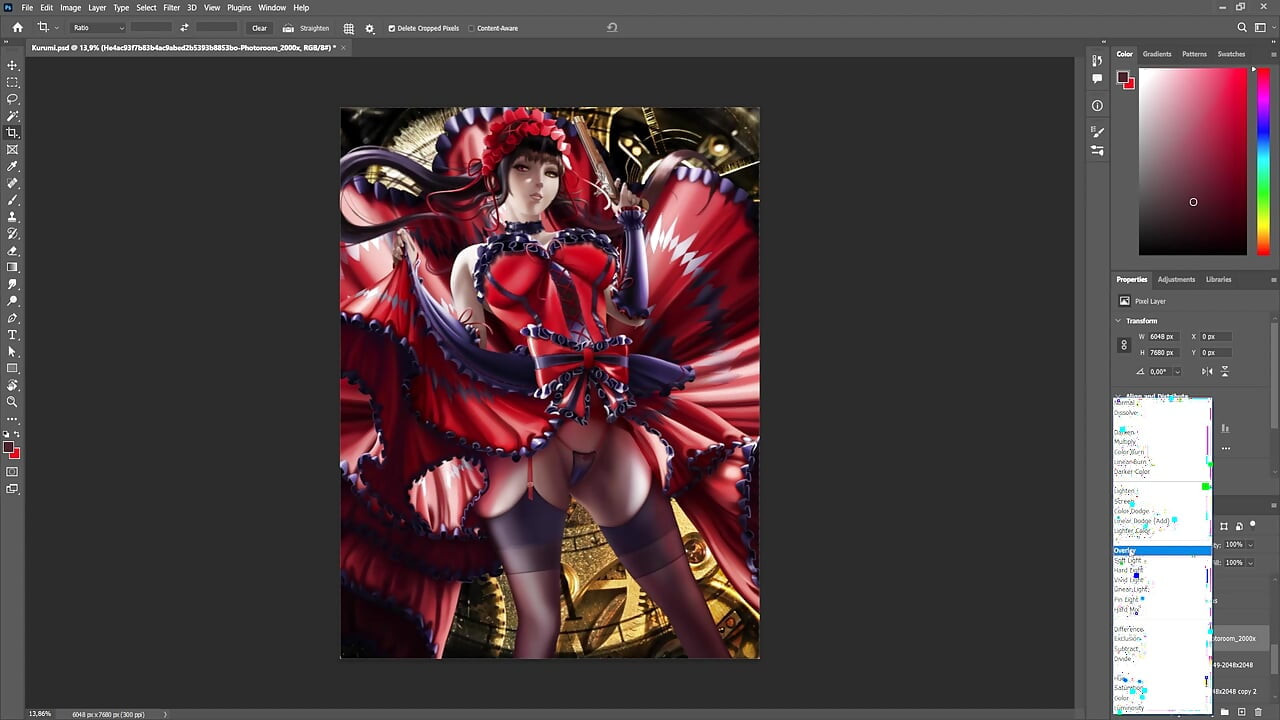Image resolution: width=1280 pixels, height=720 pixels.
Task: Open the rotation angle dropdown
Action: [1177, 371]
